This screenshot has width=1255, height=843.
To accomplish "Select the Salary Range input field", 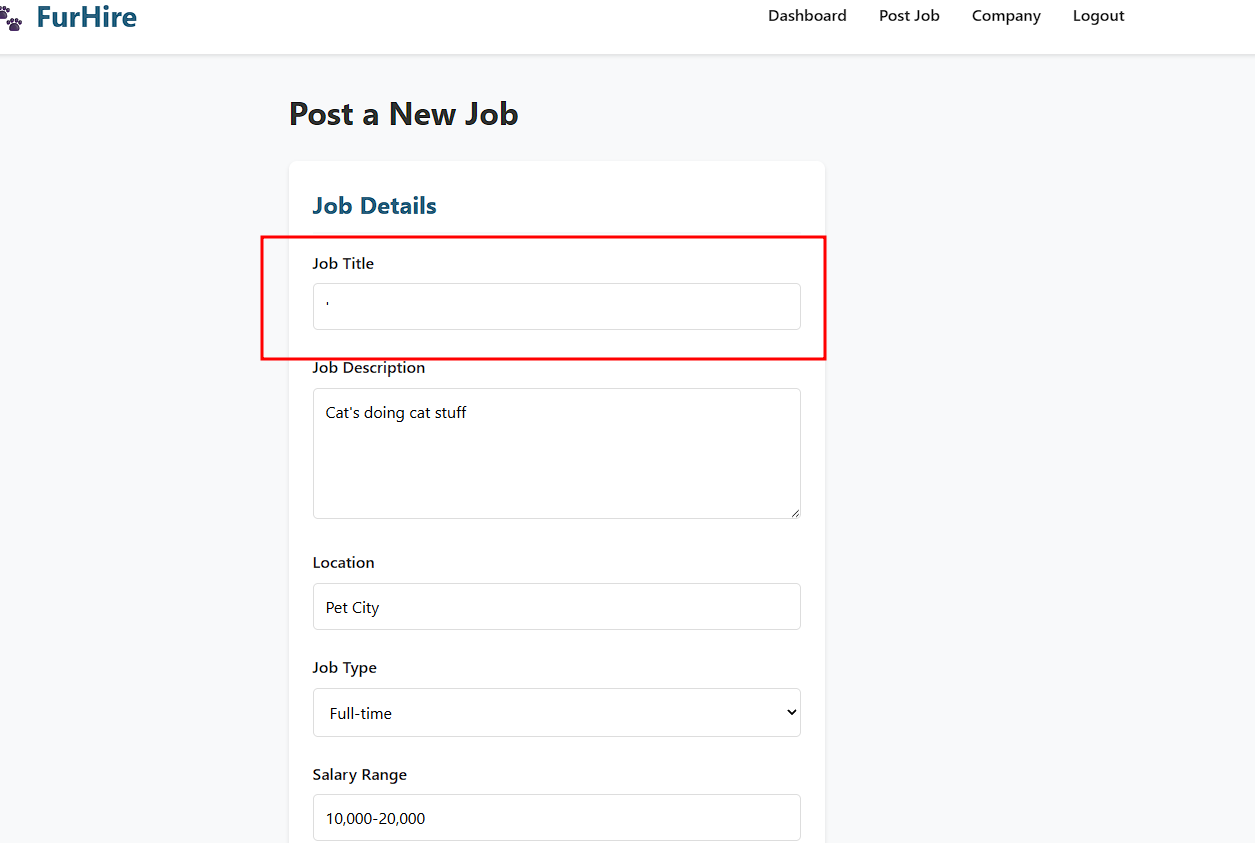I will point(556,818).
